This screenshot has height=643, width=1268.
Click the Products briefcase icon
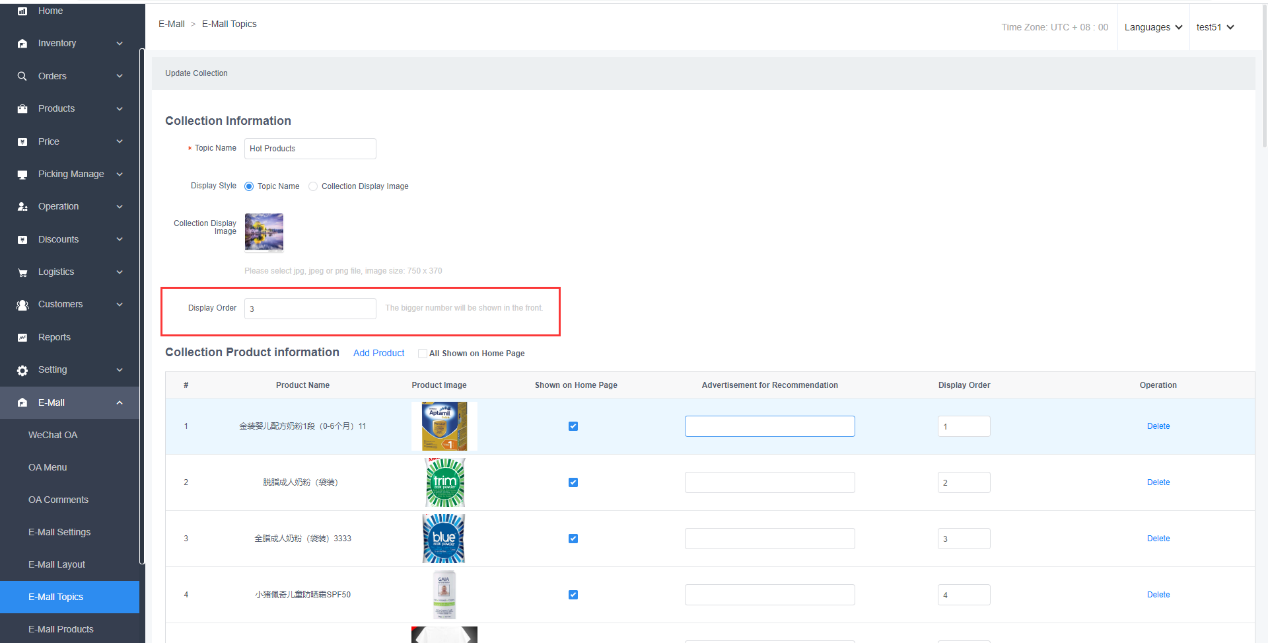(22, 109)
